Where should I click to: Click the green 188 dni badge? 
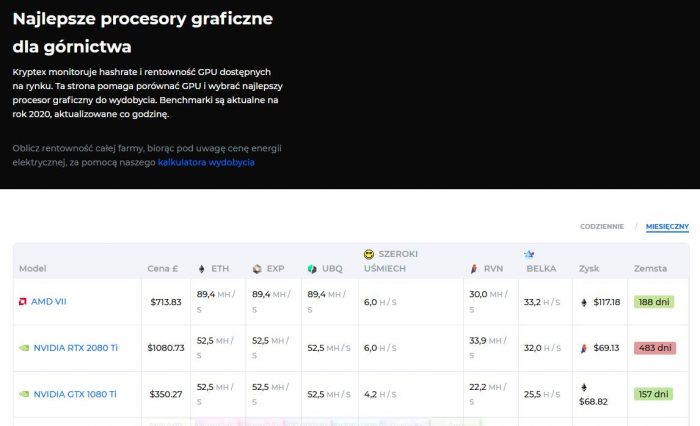coord(654,302)
